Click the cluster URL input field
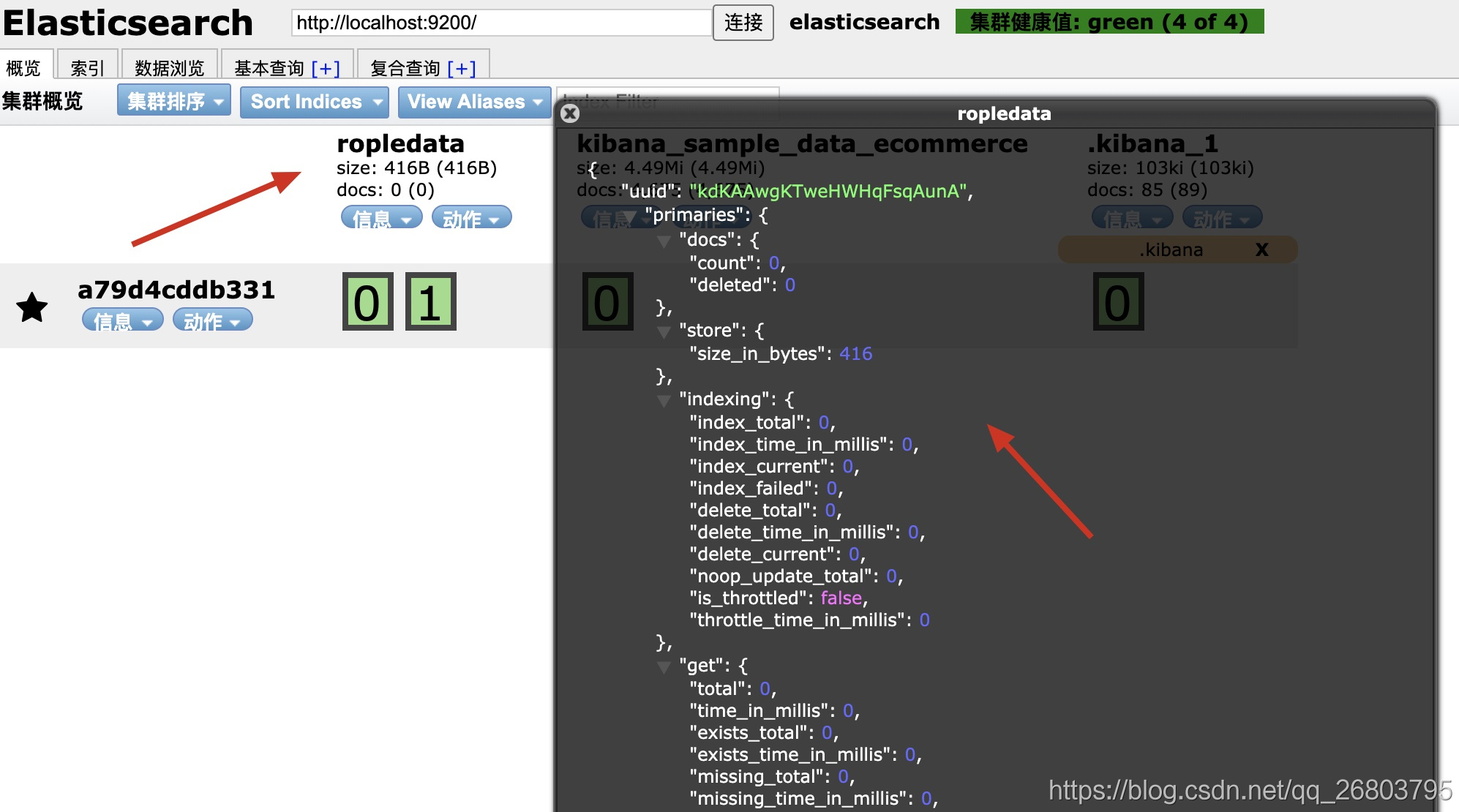The image size is (1459, 812). pyautogui.click(x=501, y=23)
